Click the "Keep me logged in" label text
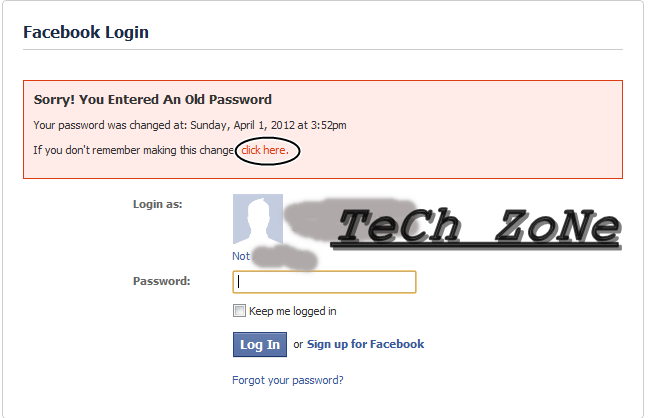 click(x=292, y=311)
